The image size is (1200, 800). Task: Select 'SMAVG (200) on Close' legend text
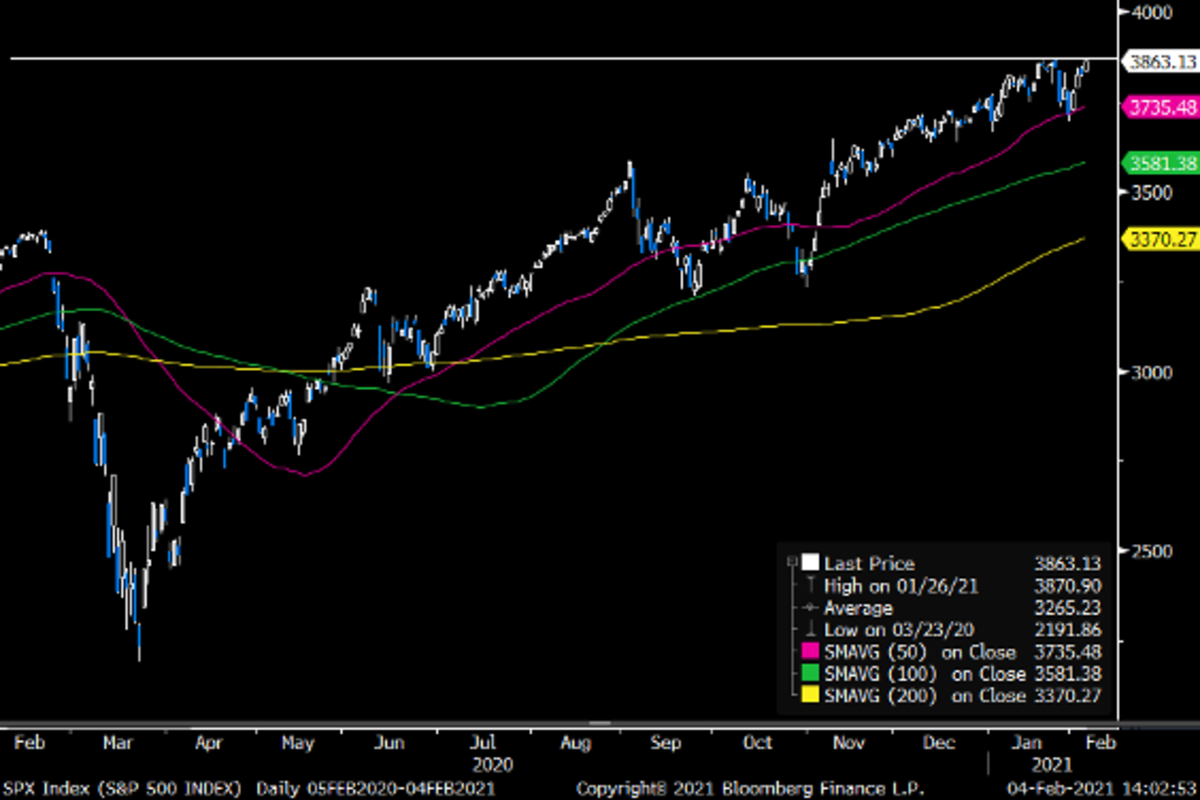coord(924,696)
